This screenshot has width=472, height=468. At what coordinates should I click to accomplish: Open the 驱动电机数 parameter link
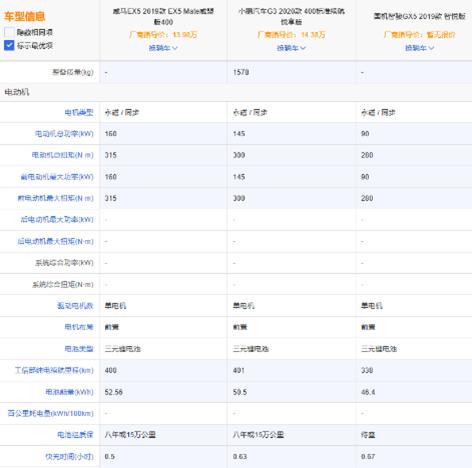click(75, 306)
